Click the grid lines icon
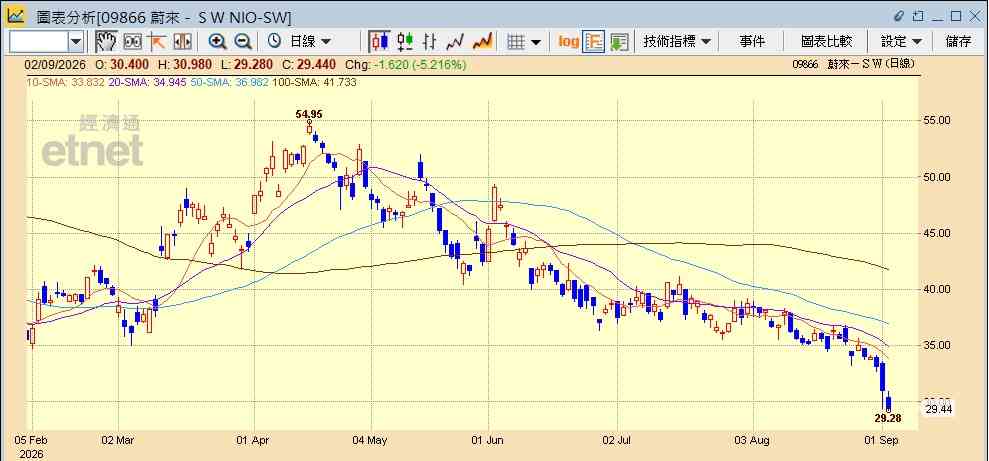Screen dimensions: 989x461 click(517, 42)
